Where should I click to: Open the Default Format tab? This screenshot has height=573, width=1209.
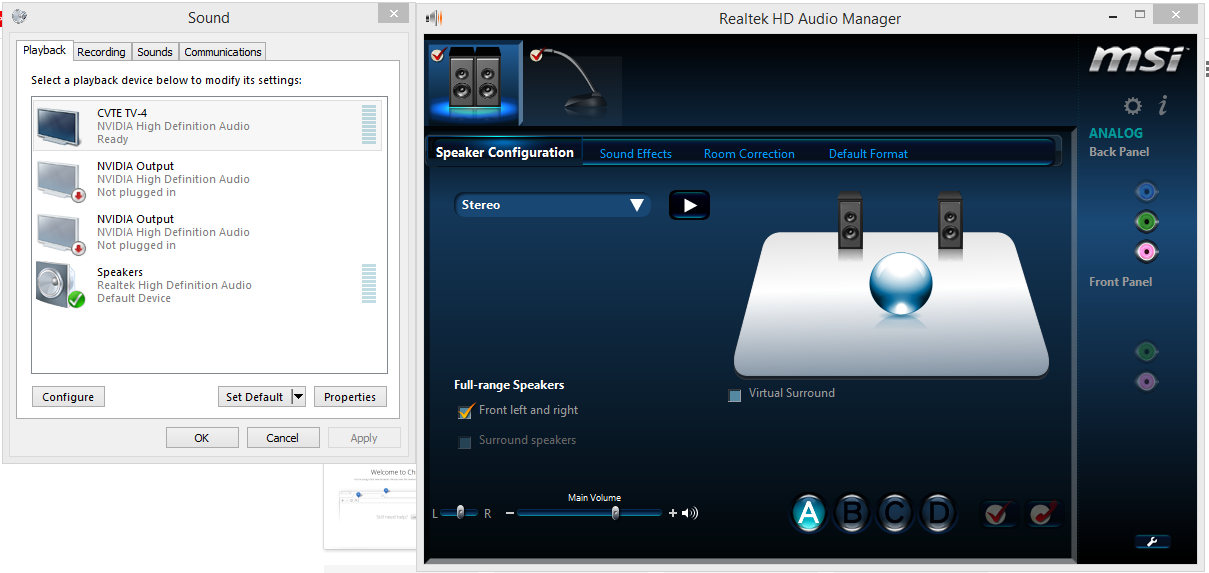coord(868,154)
